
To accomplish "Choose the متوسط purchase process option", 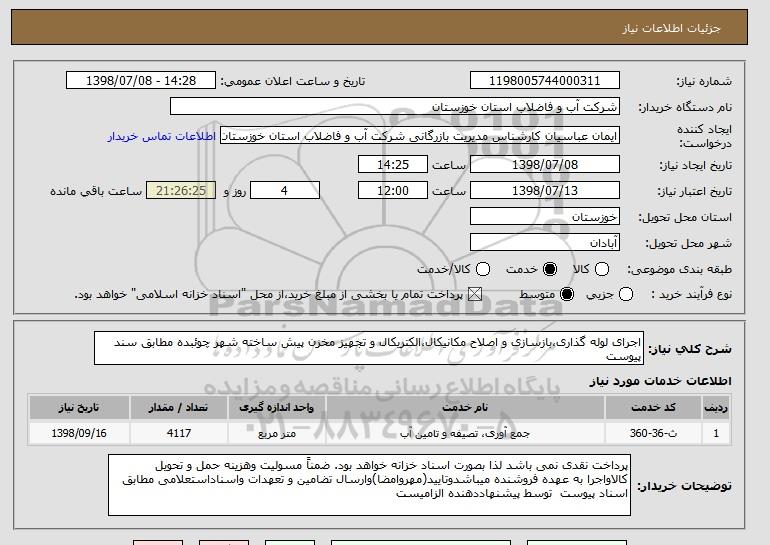I will click(x=567, y=295).
